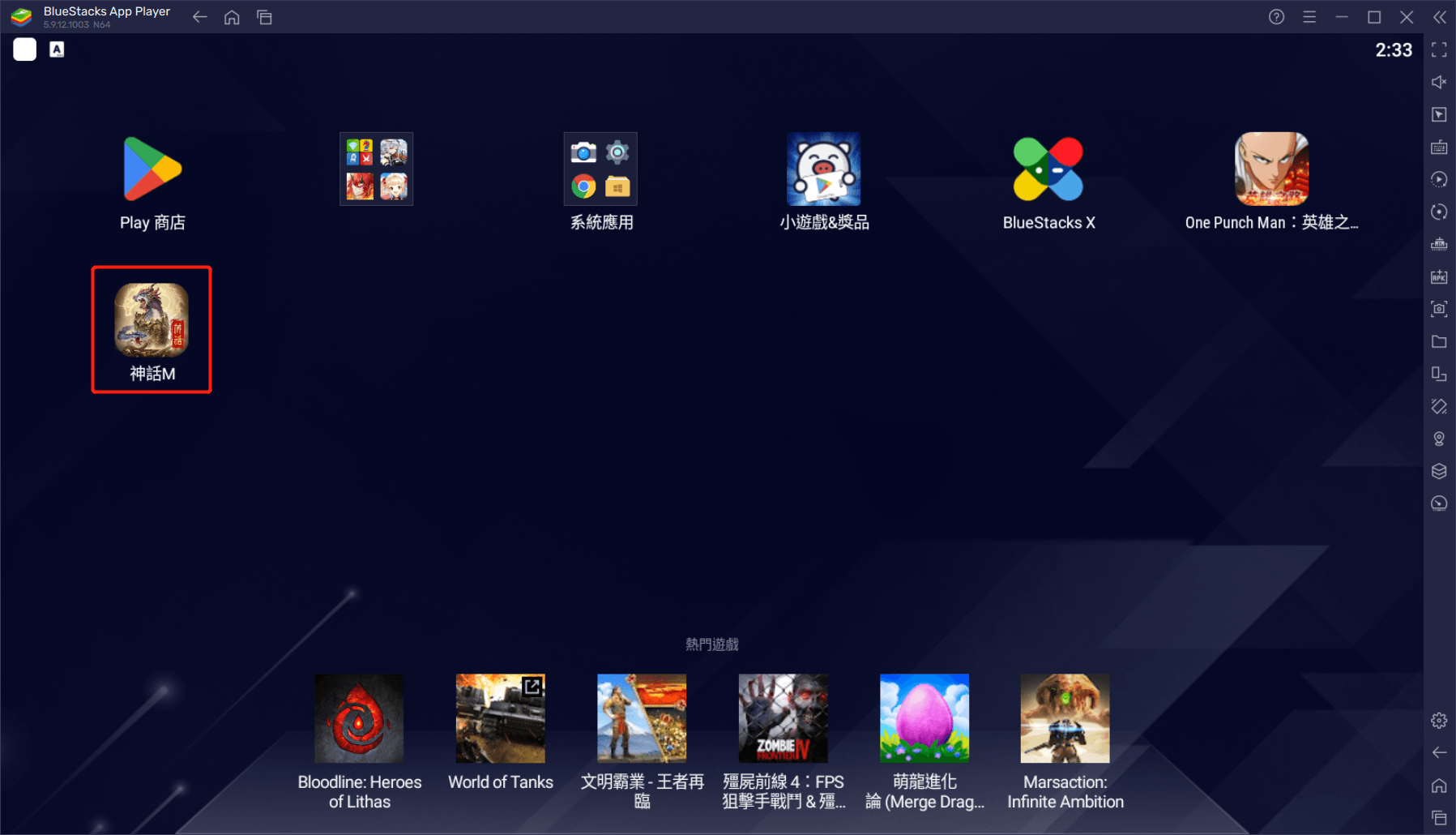Minimize the BlueStacks window
1456x835 pixels.
(1342, 17)
